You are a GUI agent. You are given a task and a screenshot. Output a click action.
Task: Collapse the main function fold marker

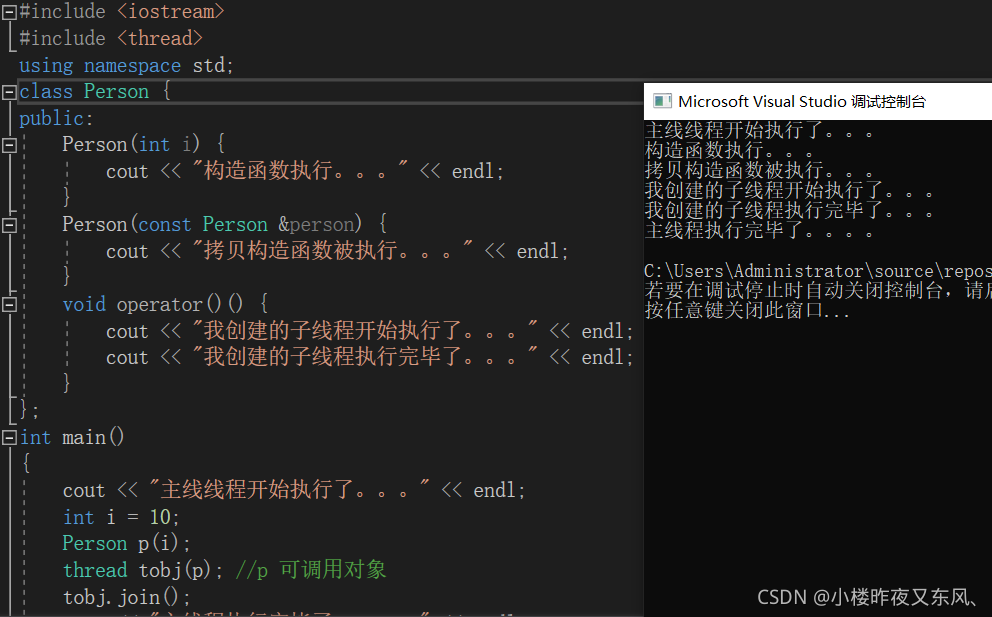pos(7,437)
